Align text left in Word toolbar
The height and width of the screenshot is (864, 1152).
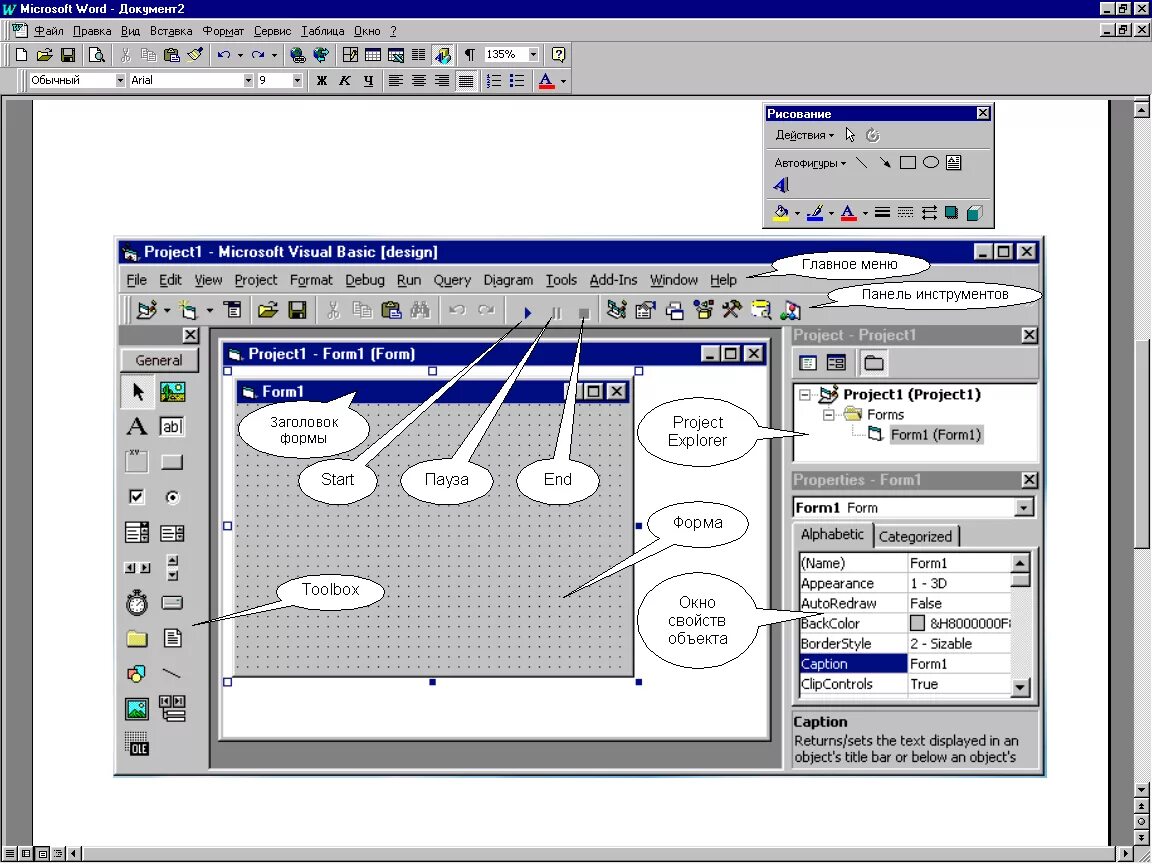click(395, 81)
